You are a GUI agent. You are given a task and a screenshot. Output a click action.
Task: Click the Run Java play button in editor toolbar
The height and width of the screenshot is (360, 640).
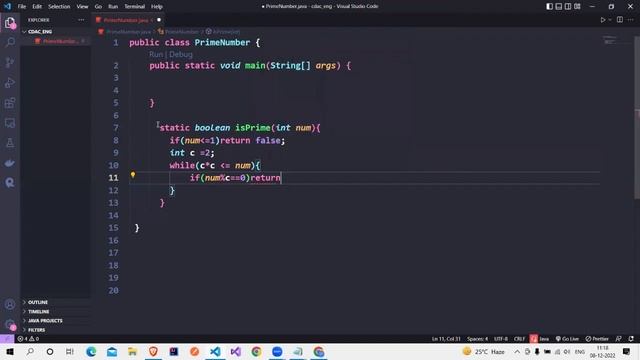click(x=602, y=20)
